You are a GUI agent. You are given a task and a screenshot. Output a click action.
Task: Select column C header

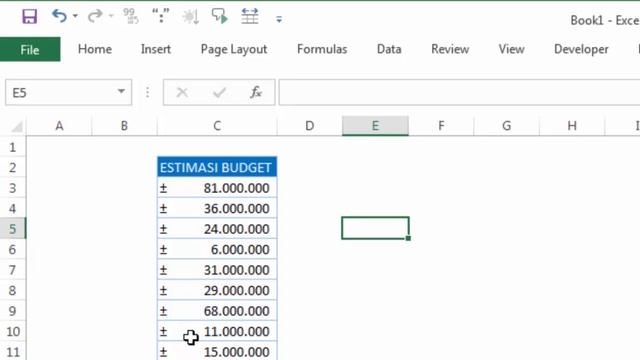(217, 126)
